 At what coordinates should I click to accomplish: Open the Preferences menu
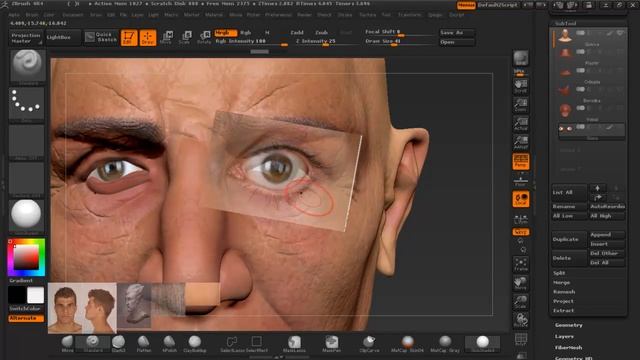(x=279, y=15)
